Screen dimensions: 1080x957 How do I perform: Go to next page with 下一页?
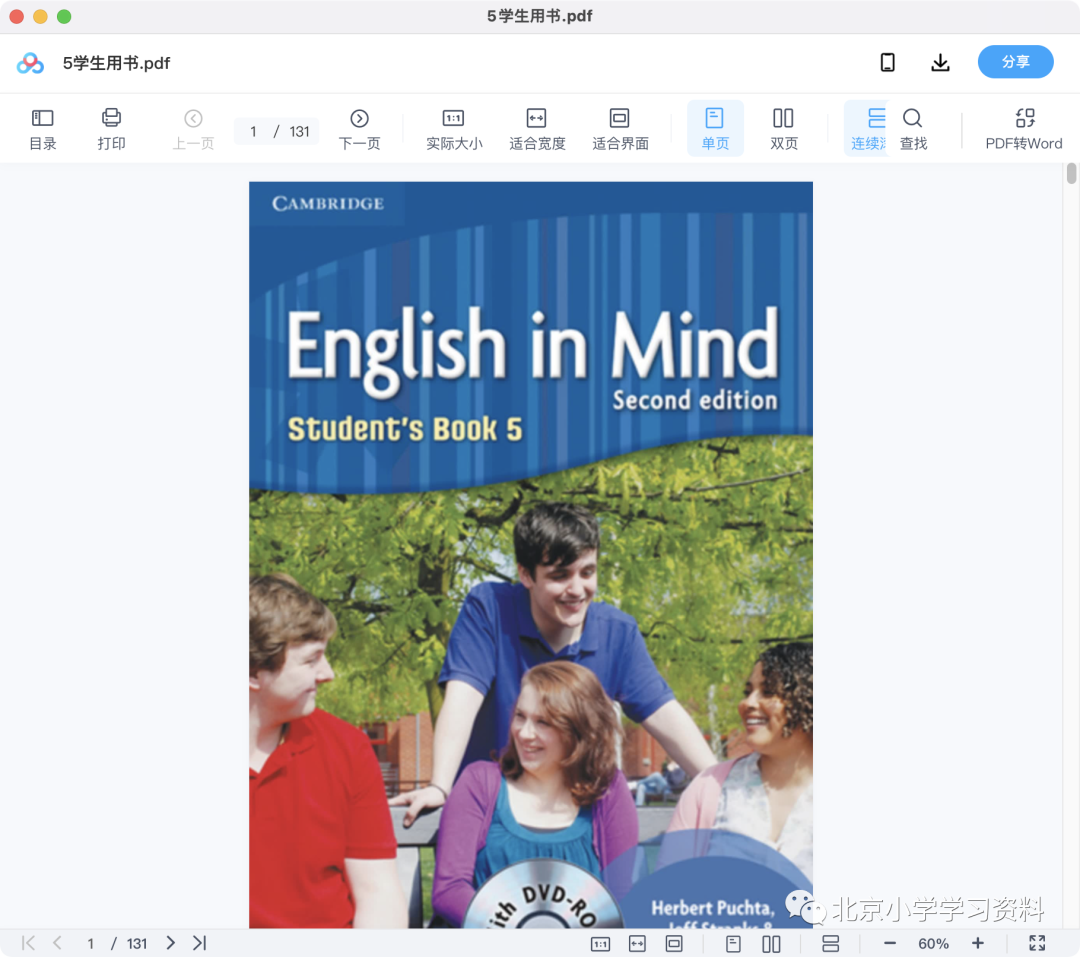click(360, 129)
